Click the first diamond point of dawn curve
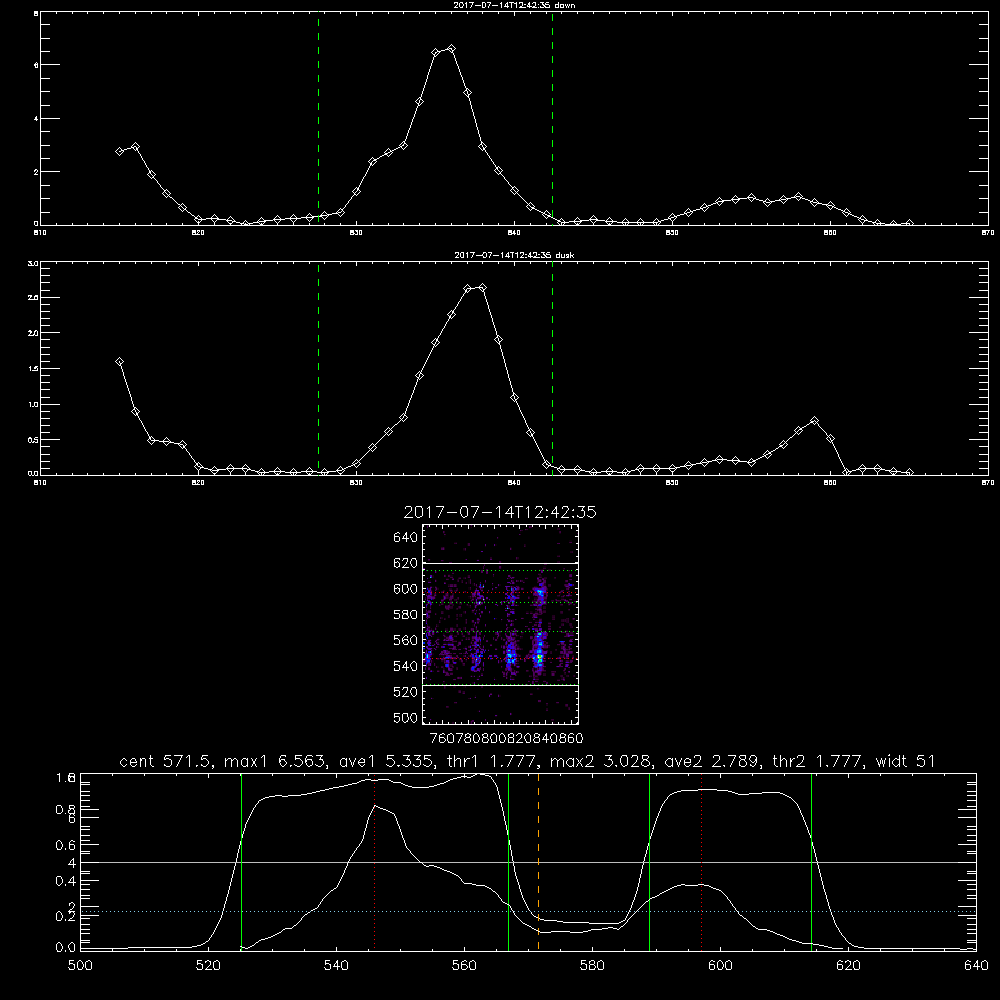Viewport: 1000px width, 1000px height. tap(119, 151)
